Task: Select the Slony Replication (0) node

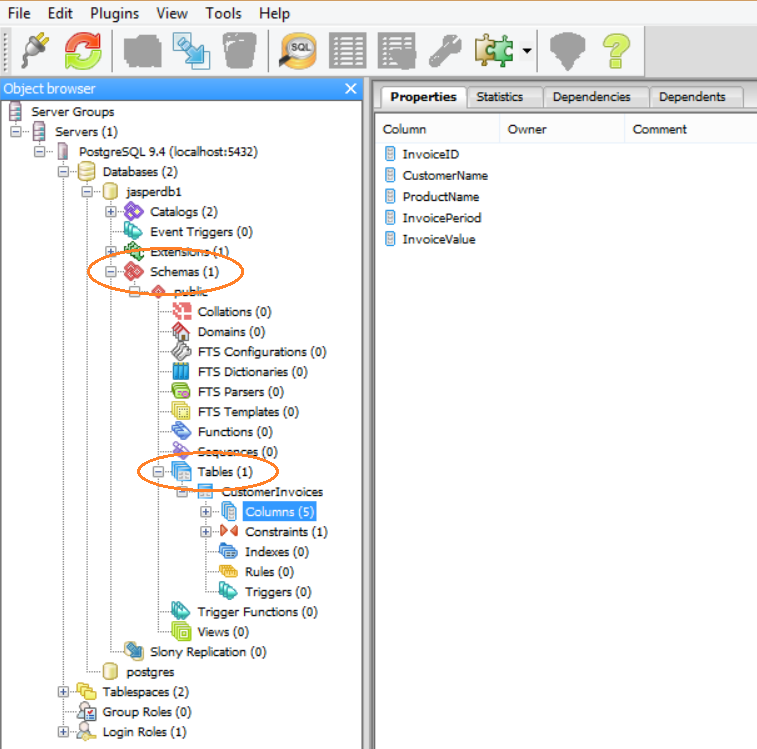Action: (208, 651)
